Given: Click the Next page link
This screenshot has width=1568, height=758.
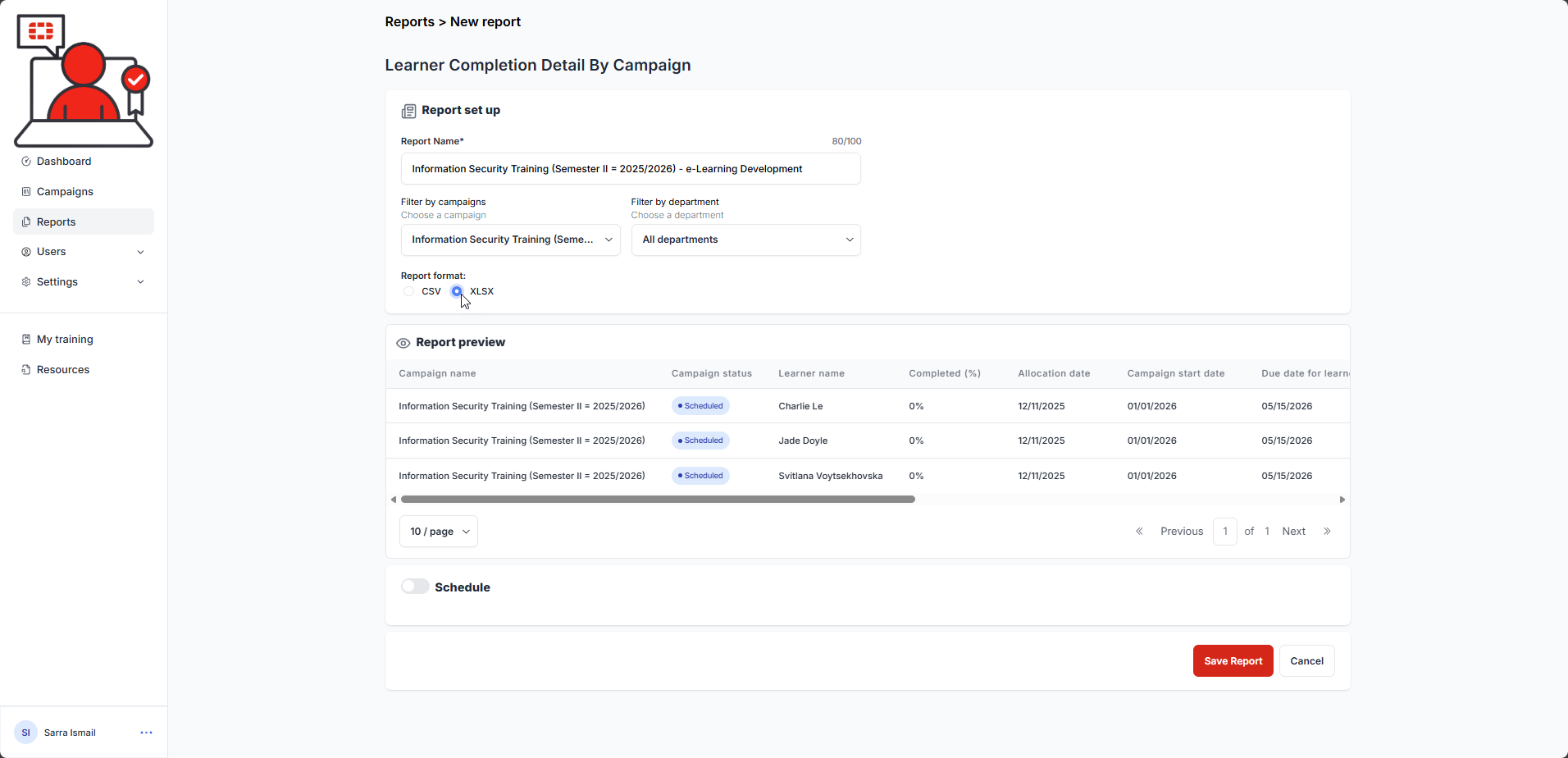Looking at the screenshot, I should click(1294, 532).
